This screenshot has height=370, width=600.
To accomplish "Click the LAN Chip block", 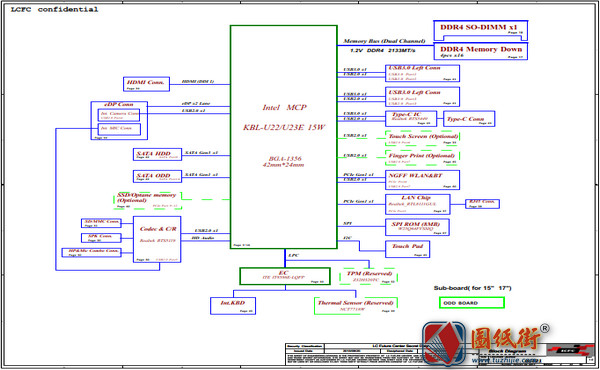I will (x=417, y=204).
